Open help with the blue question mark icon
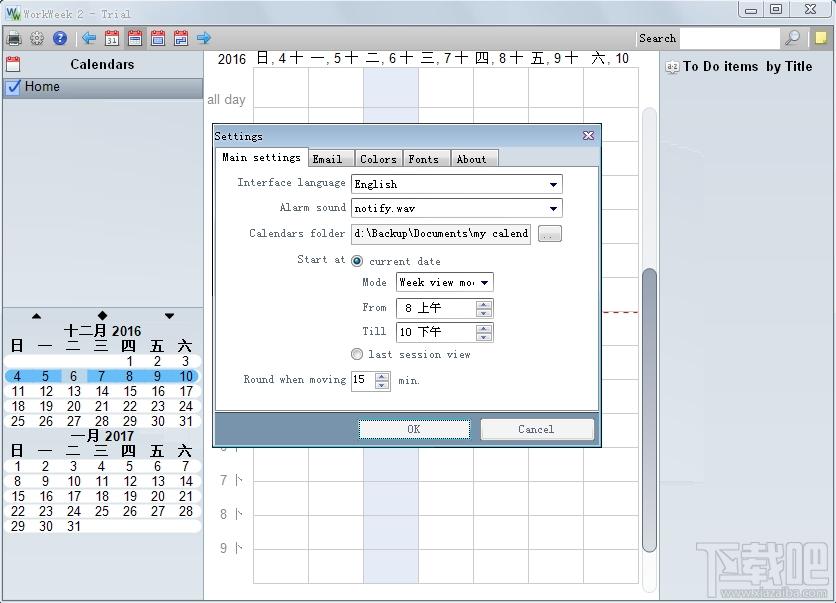This screenshot has width=836, height=603. [60, 38]
